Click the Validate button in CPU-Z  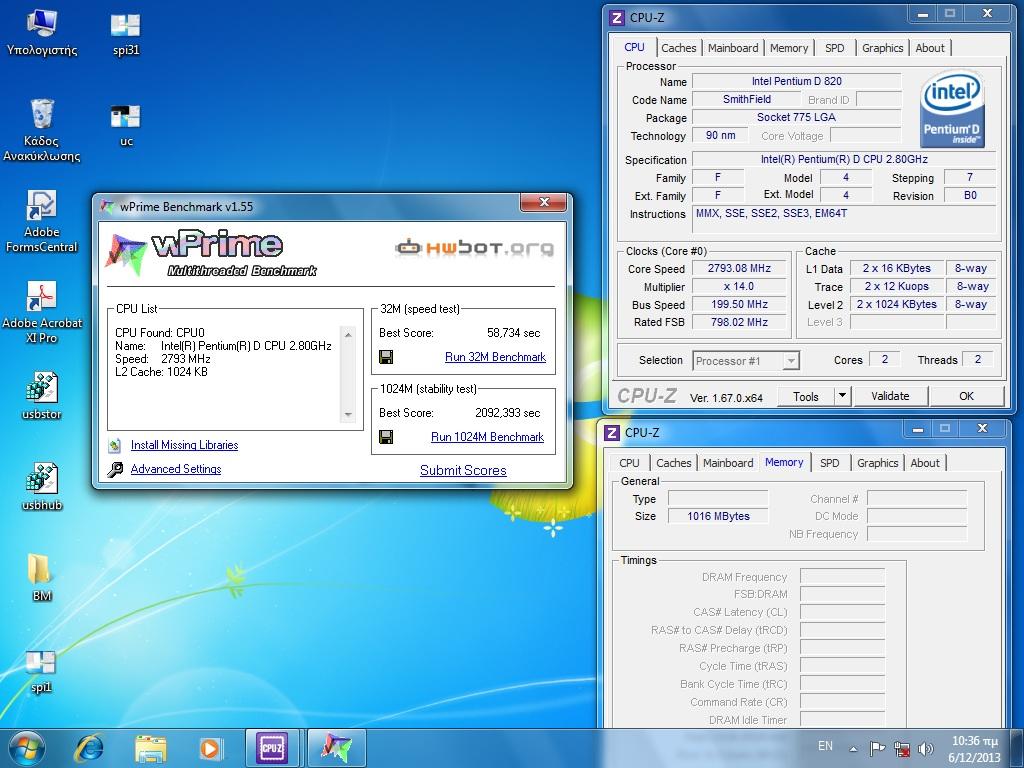pyautogui.click(x=889, y=396)
